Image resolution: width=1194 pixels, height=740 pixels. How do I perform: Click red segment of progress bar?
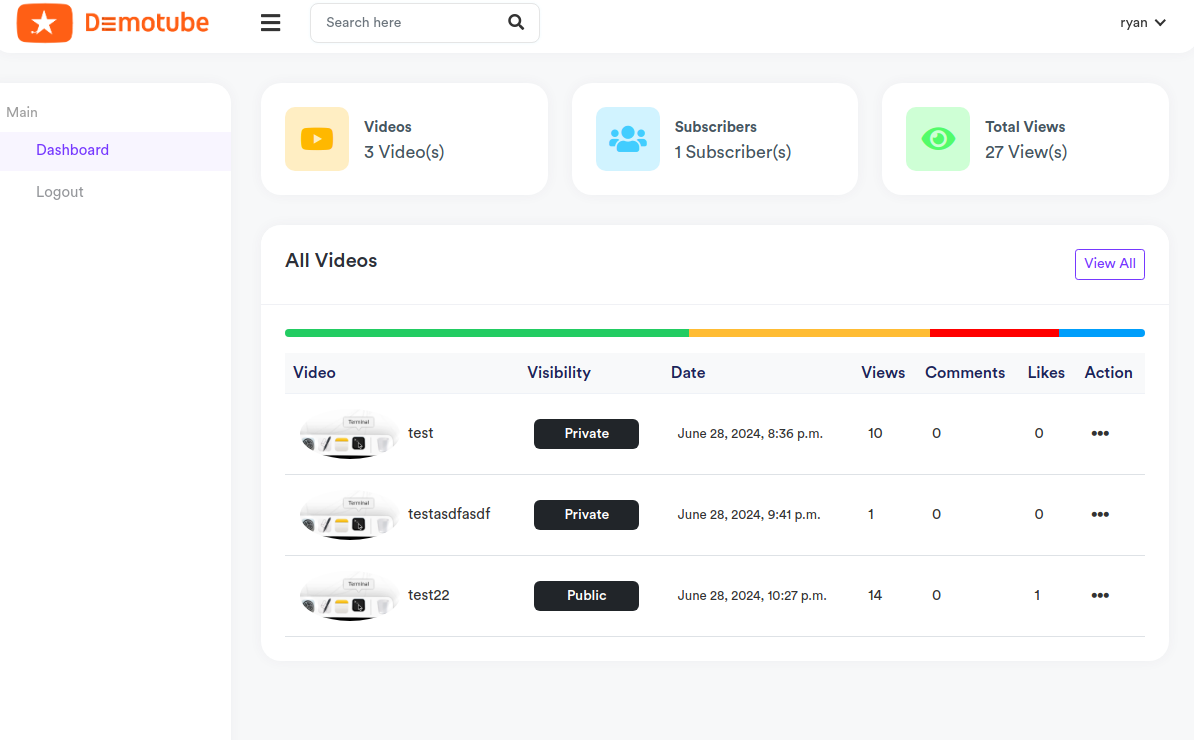tap(994, 333)
